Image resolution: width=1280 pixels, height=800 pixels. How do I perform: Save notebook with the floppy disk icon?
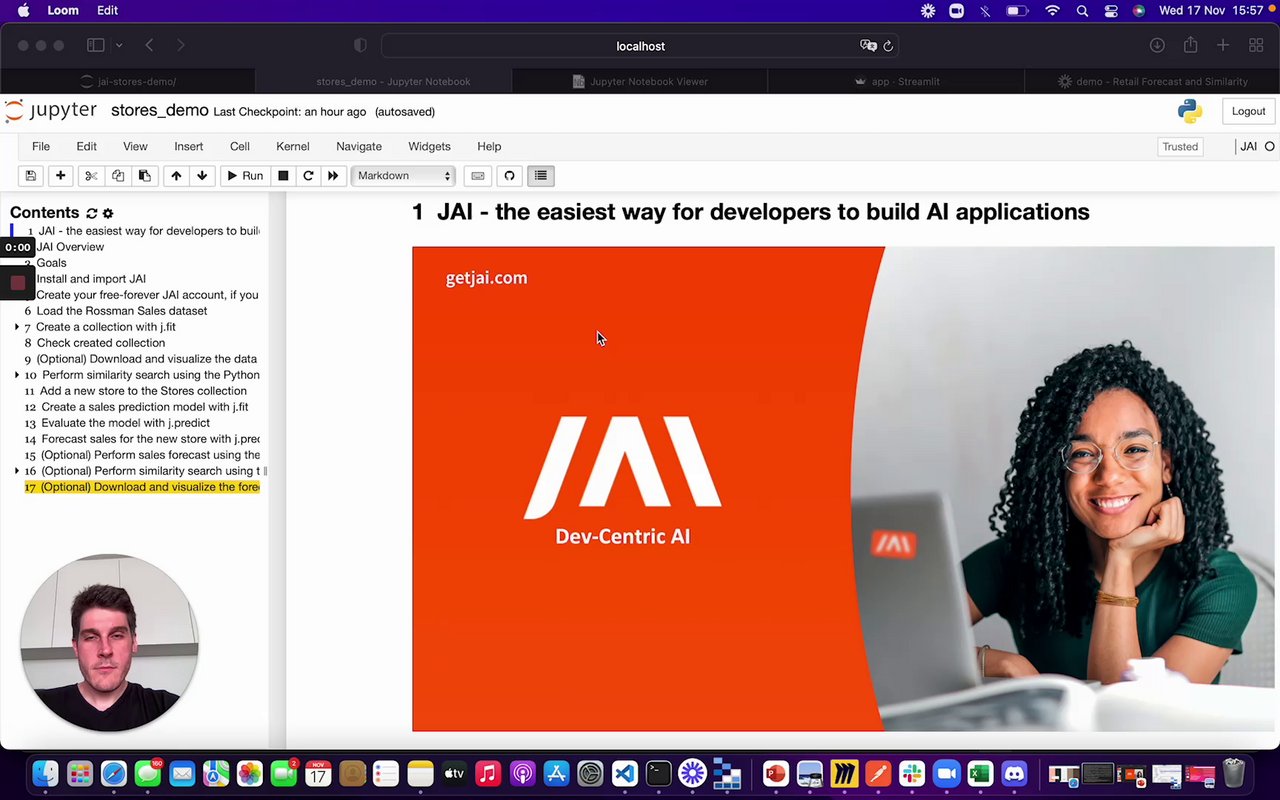pos(31,176)
